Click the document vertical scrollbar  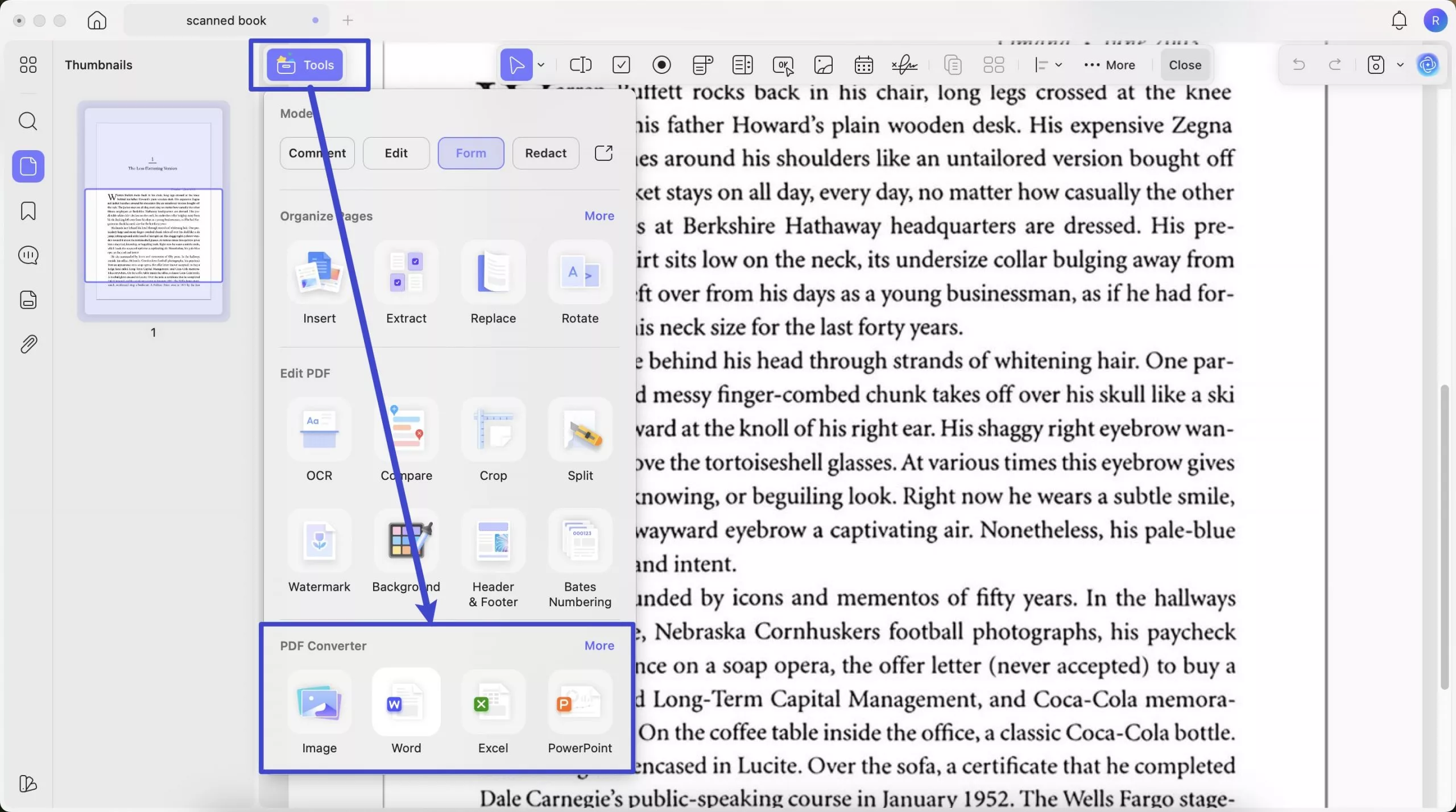pos(1444,537)
